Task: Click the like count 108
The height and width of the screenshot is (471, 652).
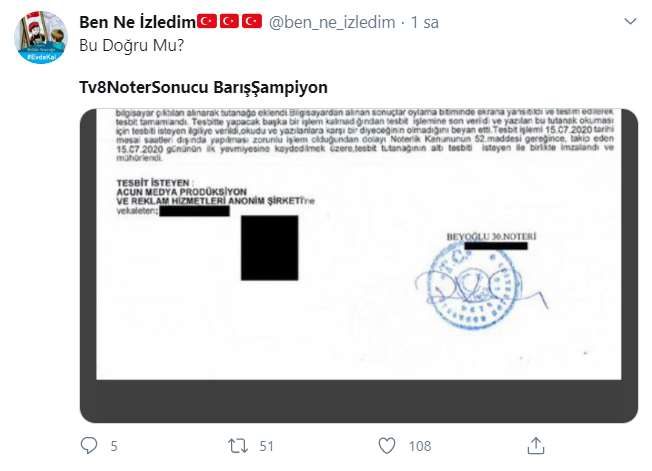Action: (420, 446)
